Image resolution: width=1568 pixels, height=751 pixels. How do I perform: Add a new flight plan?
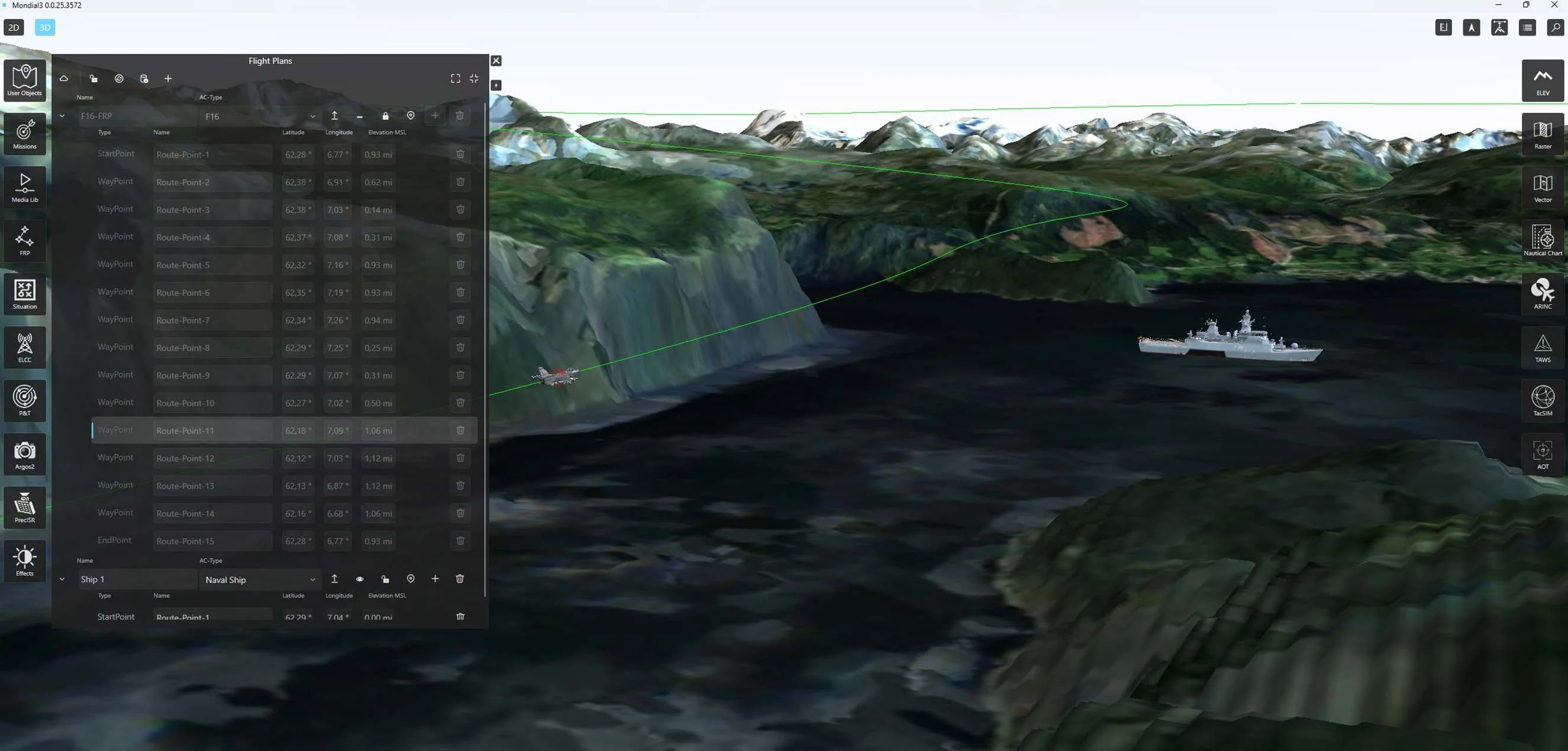click(x=168, y=79)
